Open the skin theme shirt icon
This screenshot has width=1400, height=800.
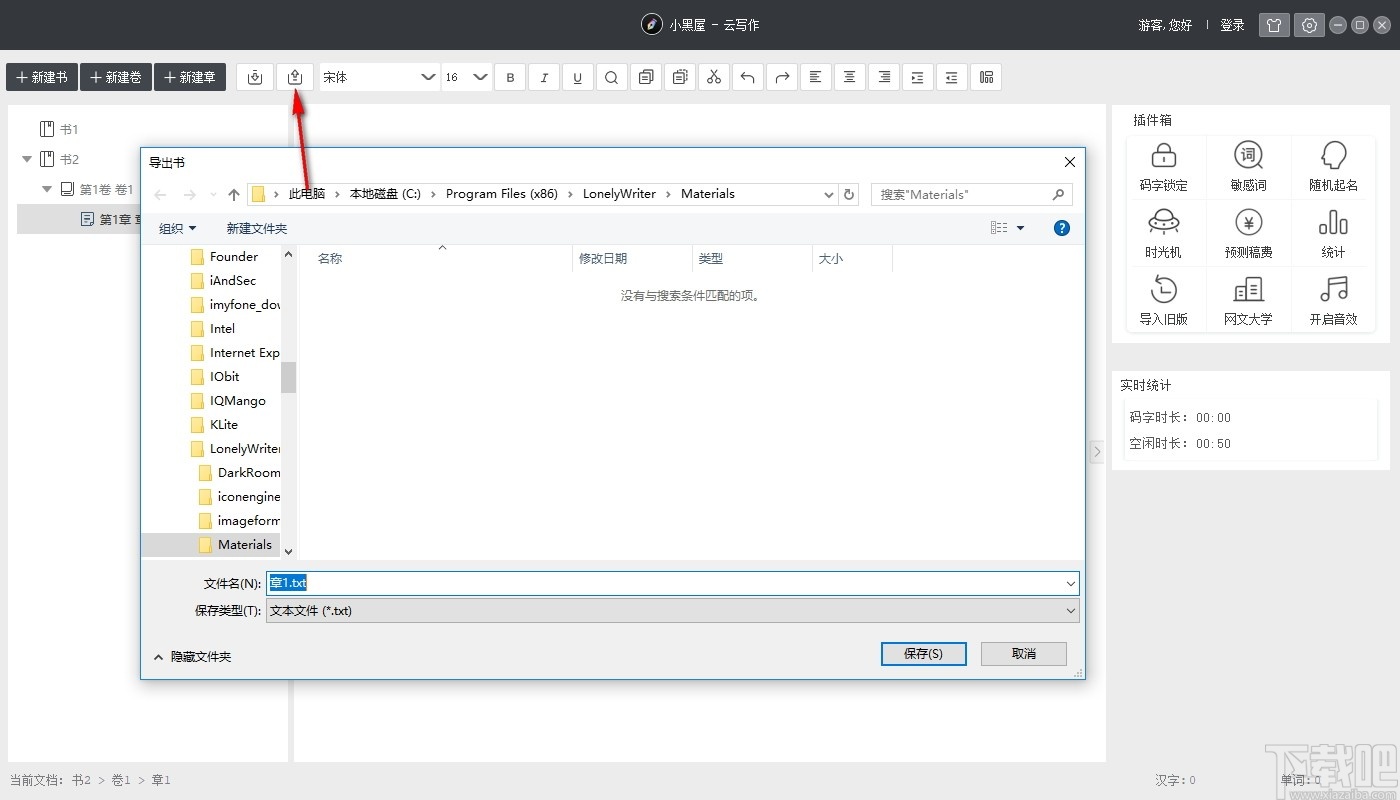pyautogui.click(x=1274, y=25)
